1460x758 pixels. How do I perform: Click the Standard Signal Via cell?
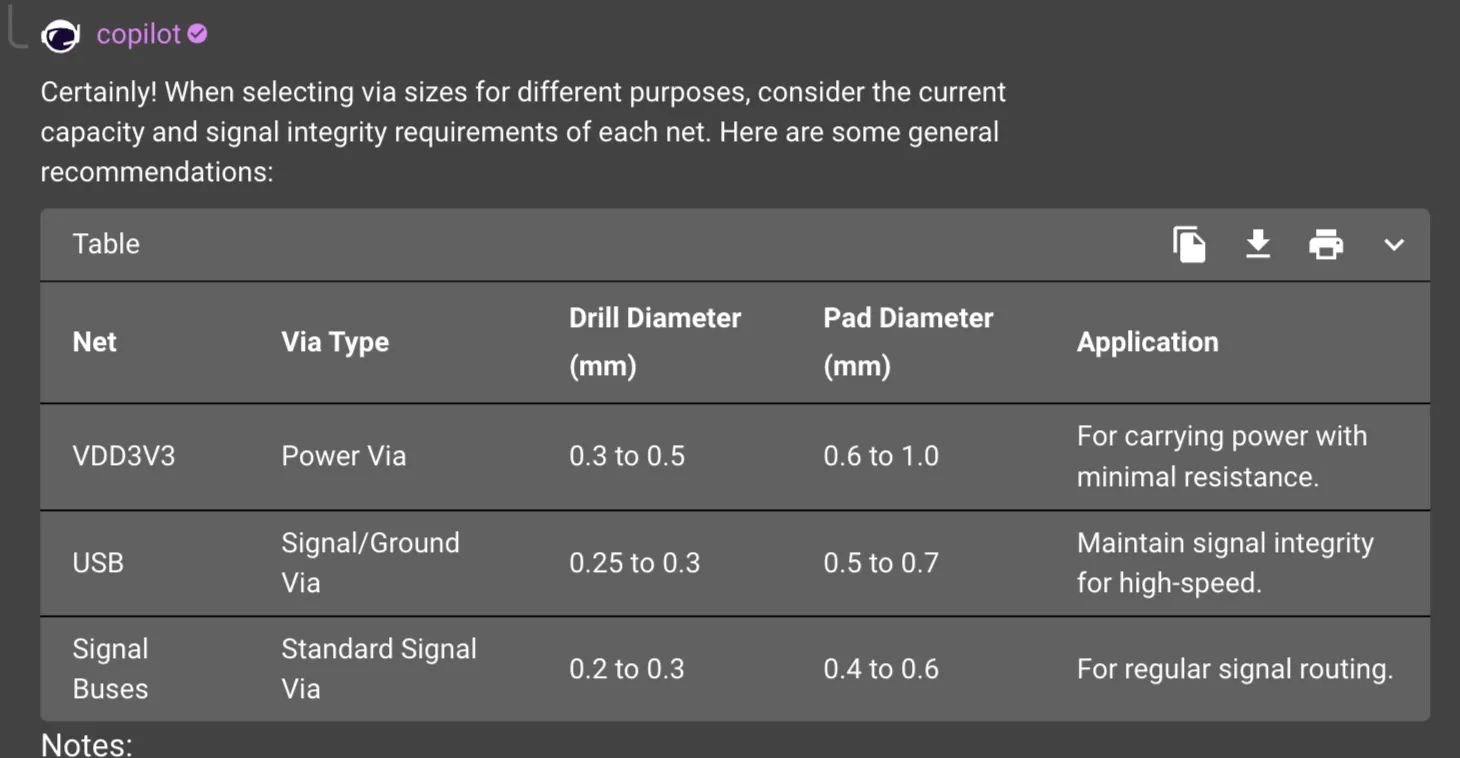tap(378, 669)
